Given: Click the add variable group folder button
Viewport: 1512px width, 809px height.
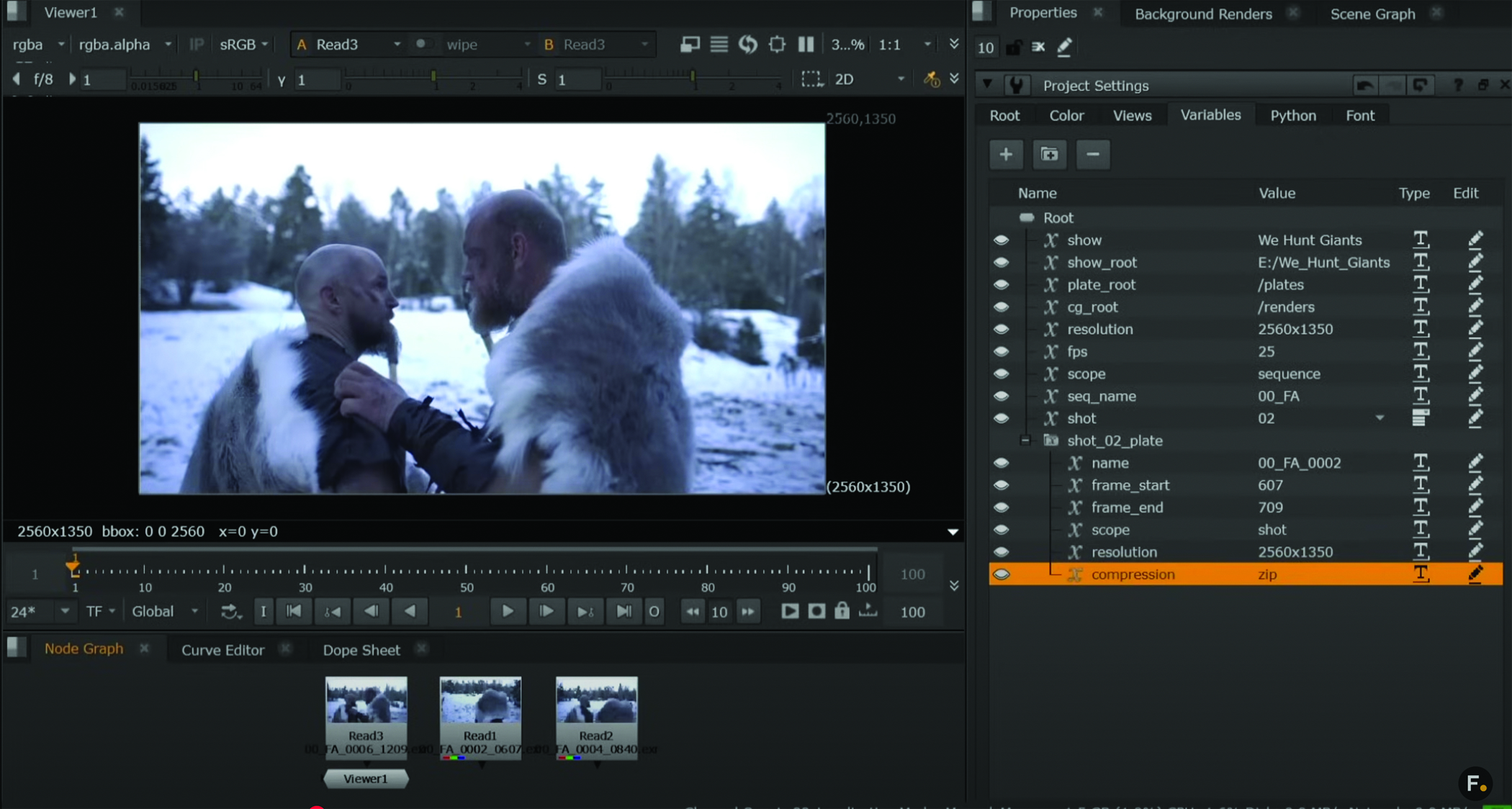Looking at the screenshot, I should pyautogui.click(x=1049, y=154).
